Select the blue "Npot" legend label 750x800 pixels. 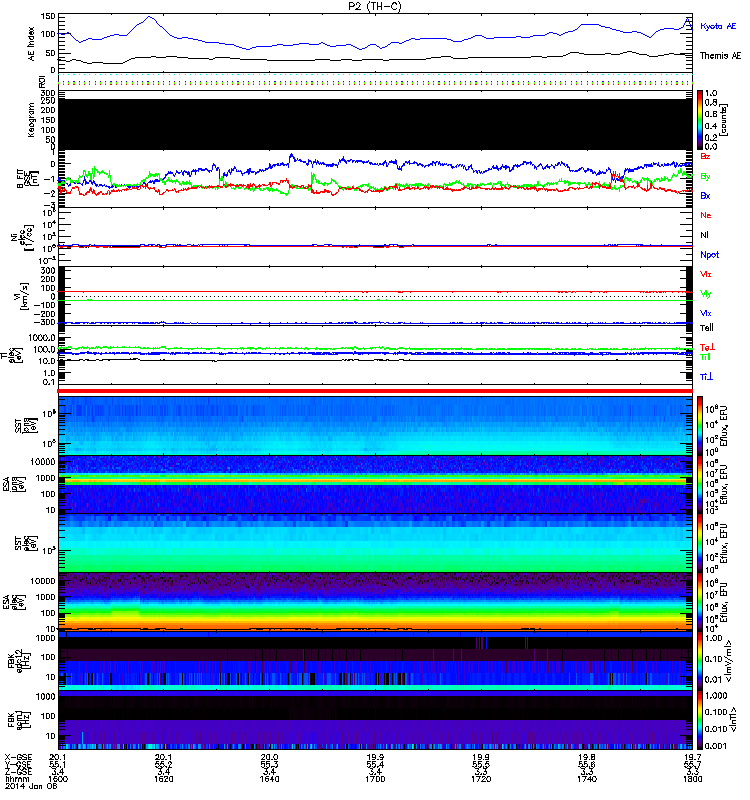click(x=709, y=255)
